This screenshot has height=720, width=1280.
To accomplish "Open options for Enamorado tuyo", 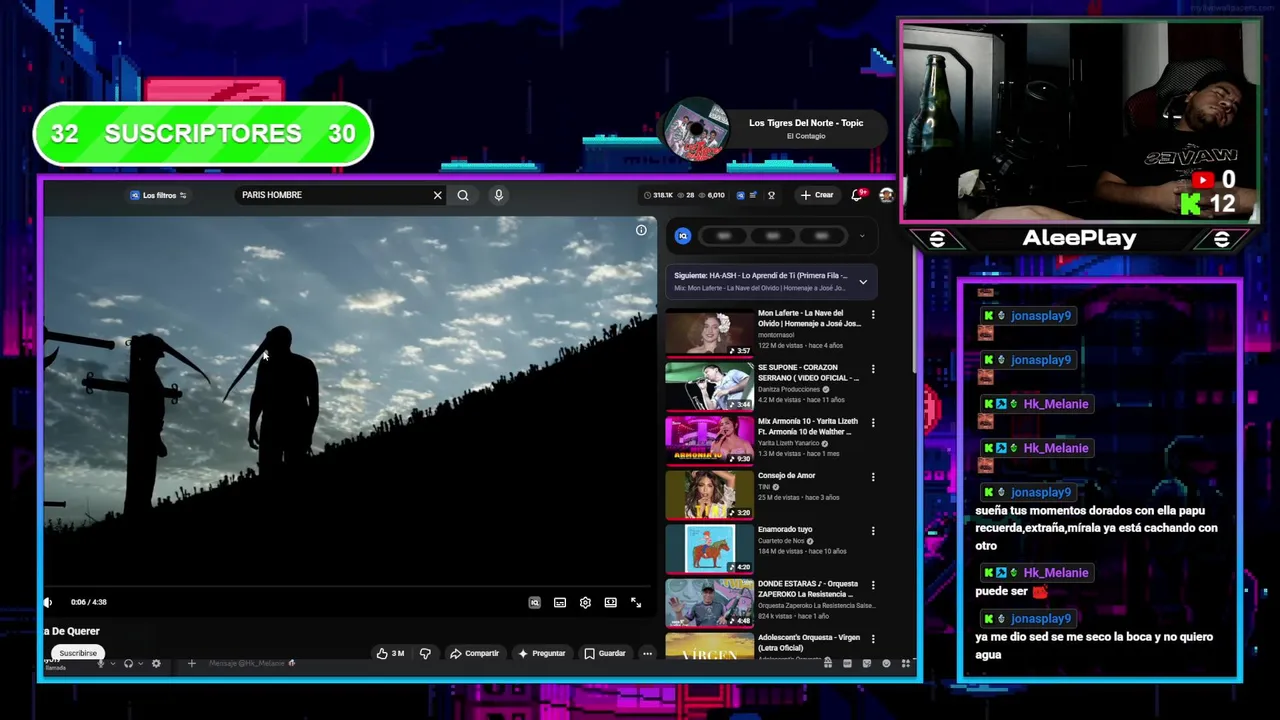I will coord(873,531).
